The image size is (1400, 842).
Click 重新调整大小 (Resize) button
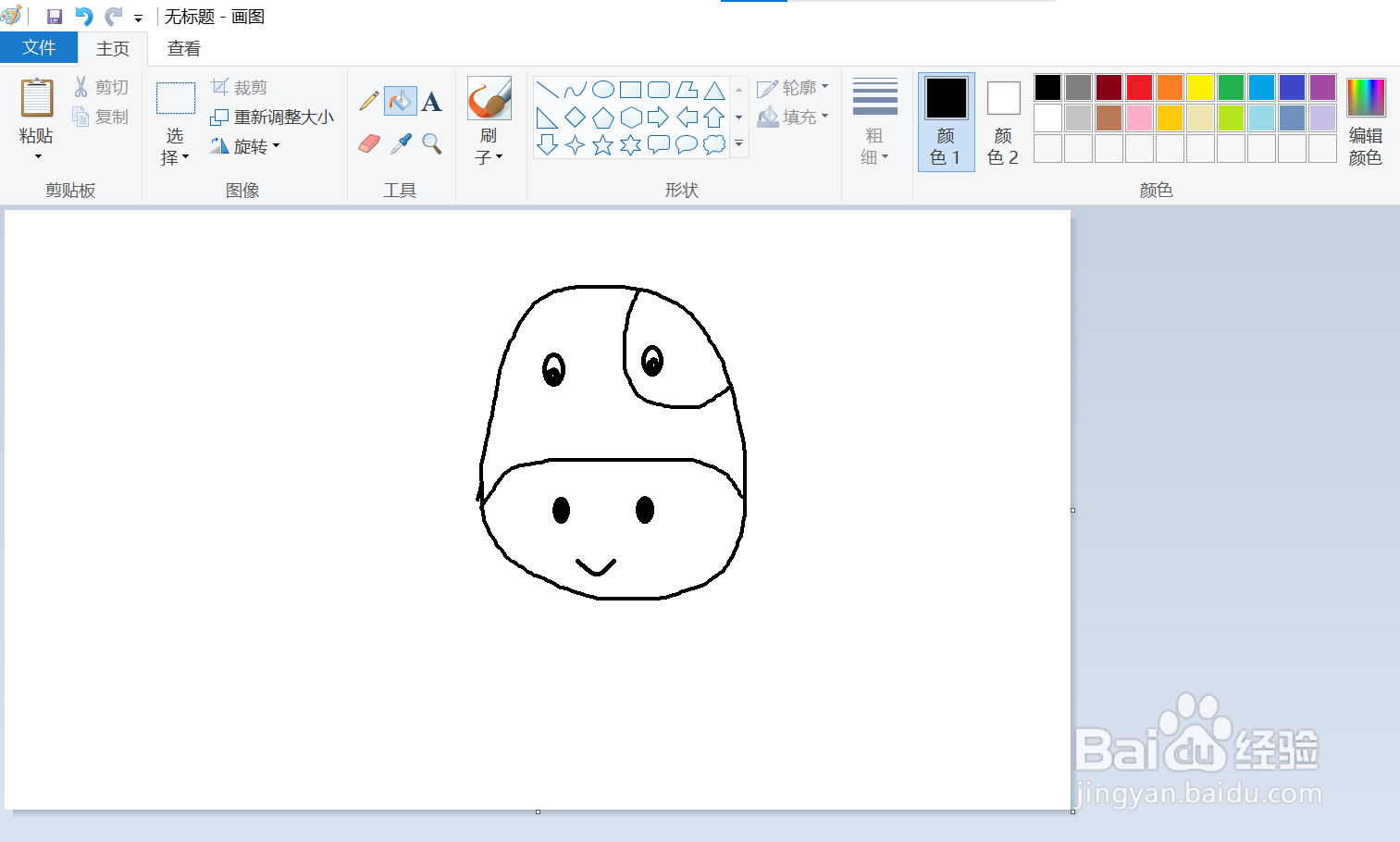point(272,118)
